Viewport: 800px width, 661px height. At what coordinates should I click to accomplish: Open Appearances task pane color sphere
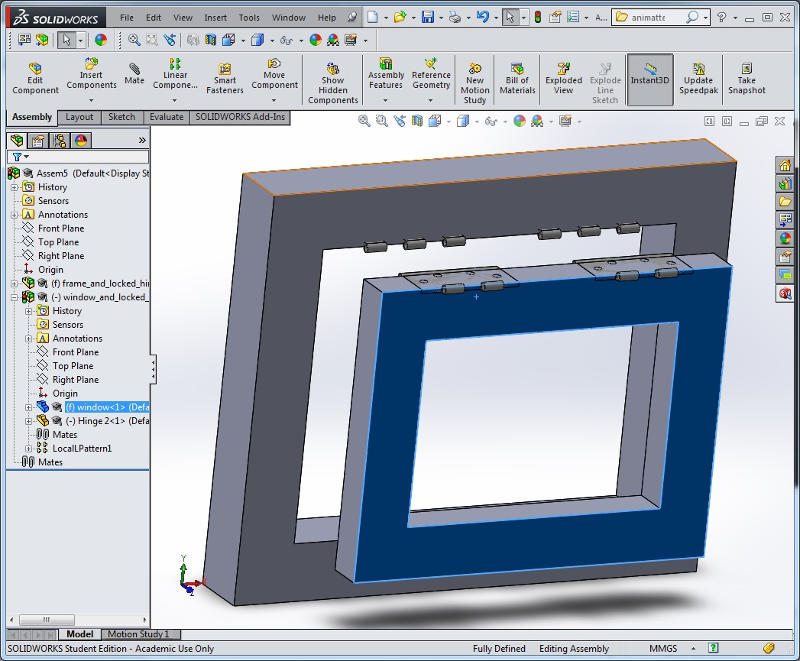coord(785,238)
